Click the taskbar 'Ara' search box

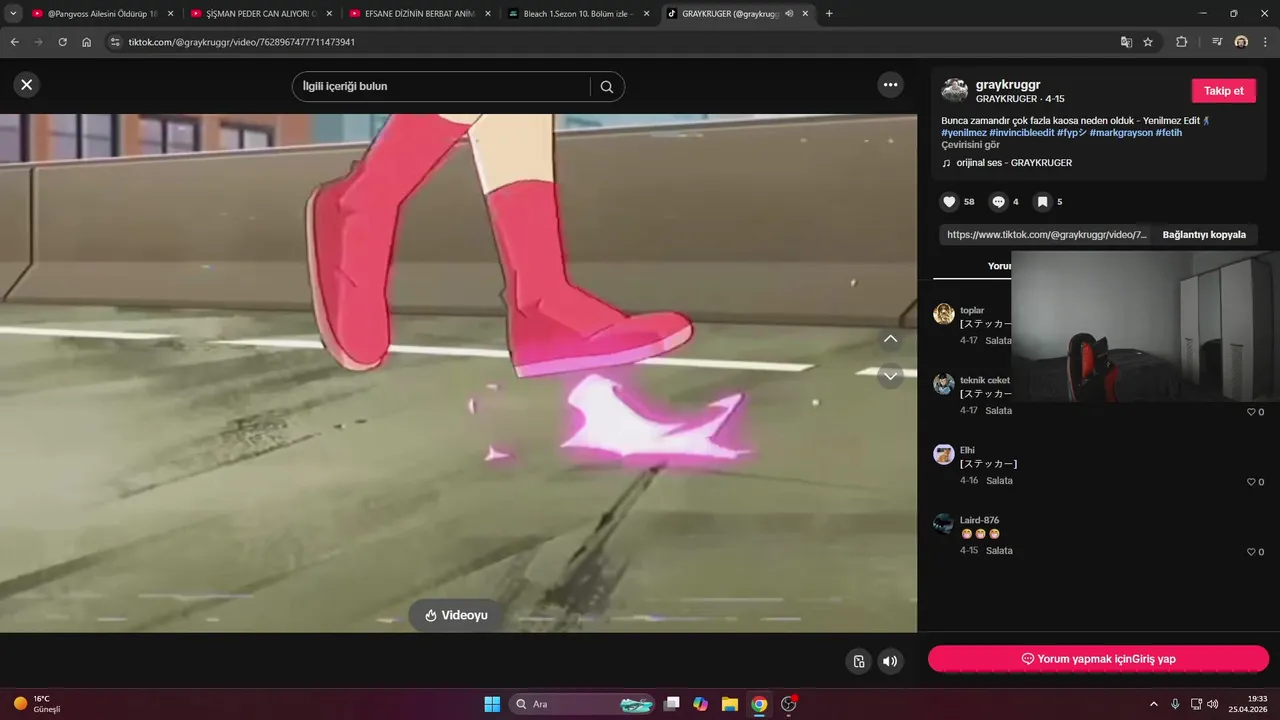click(x=582, y=704)
